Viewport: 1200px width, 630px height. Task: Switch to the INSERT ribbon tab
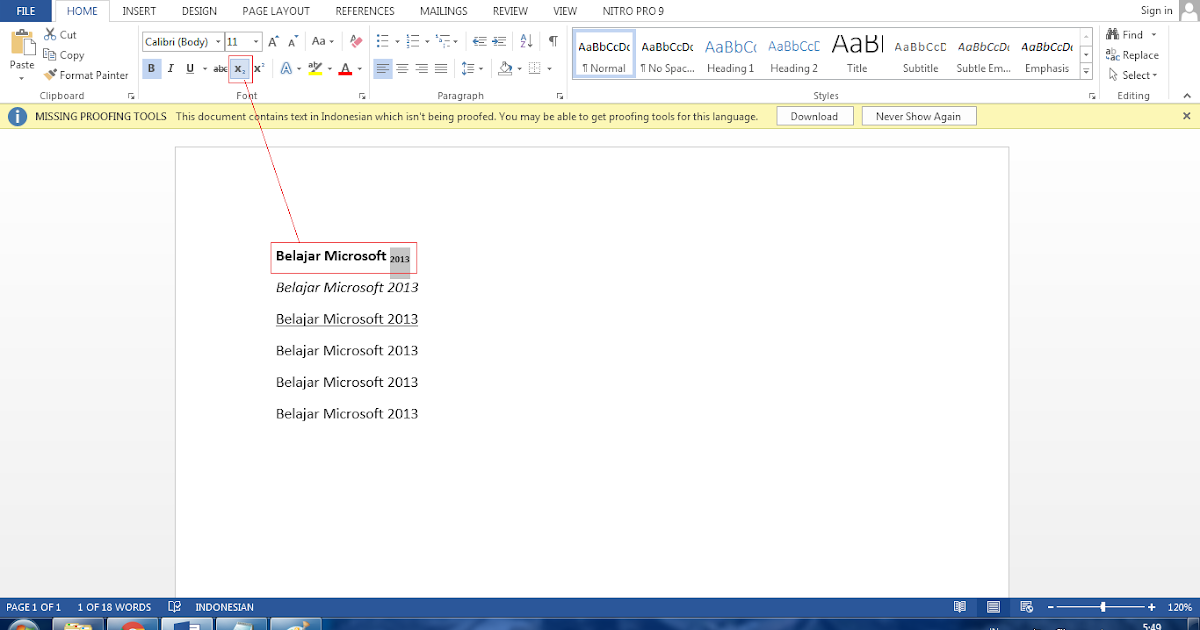click(x=139, y=11)
